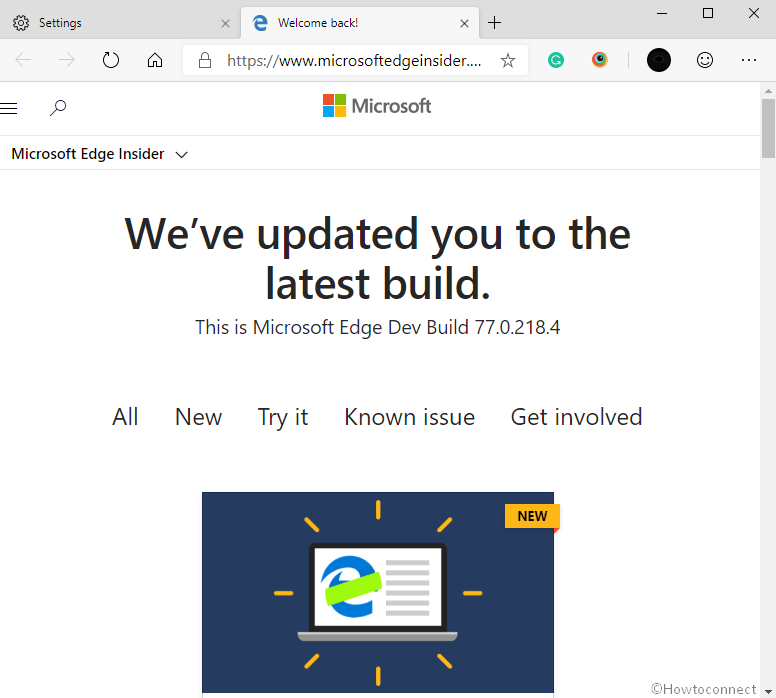Close the Welcome back! tab

464,23
